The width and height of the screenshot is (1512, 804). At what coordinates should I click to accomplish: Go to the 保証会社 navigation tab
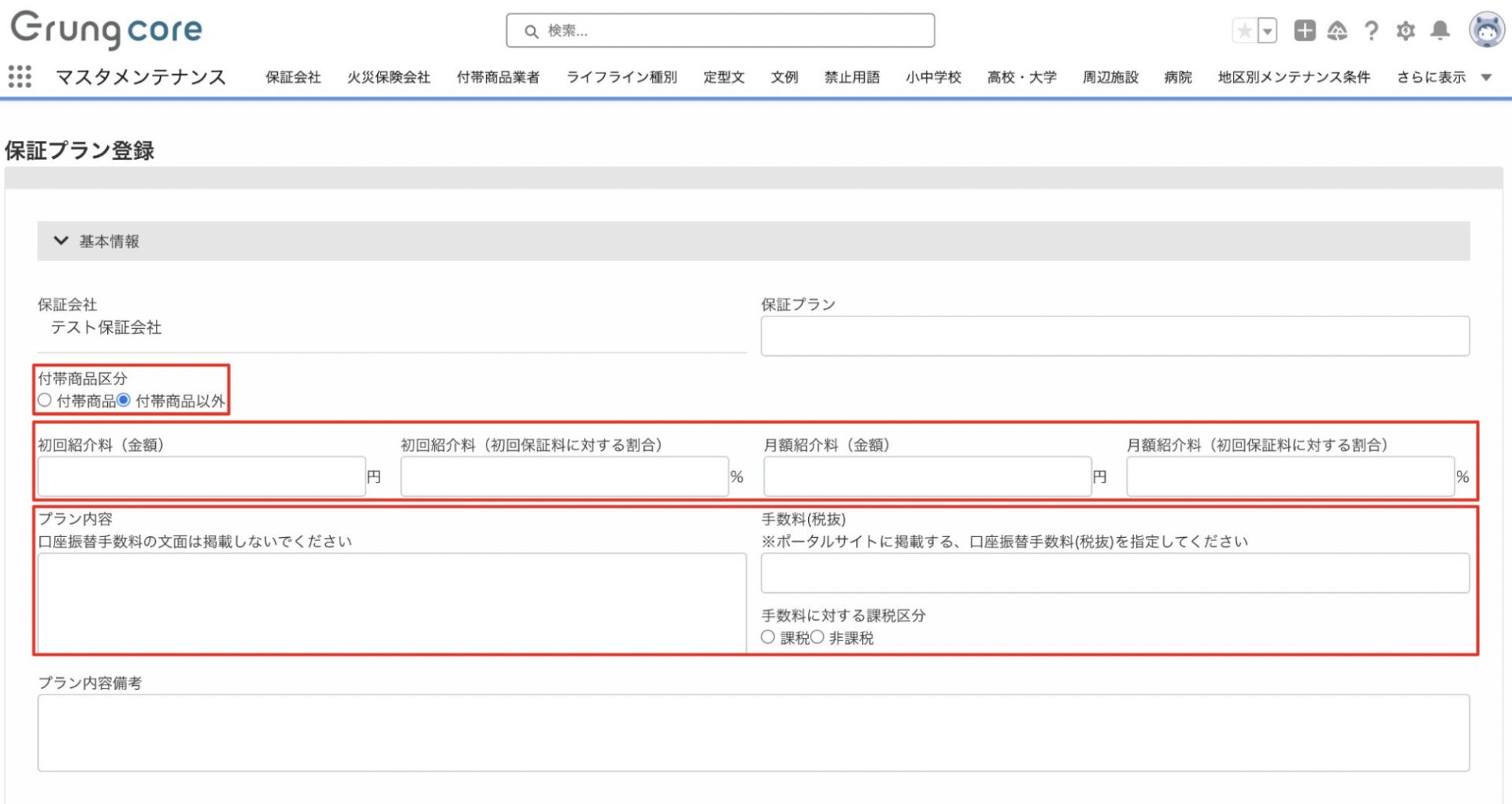point(293,77)
